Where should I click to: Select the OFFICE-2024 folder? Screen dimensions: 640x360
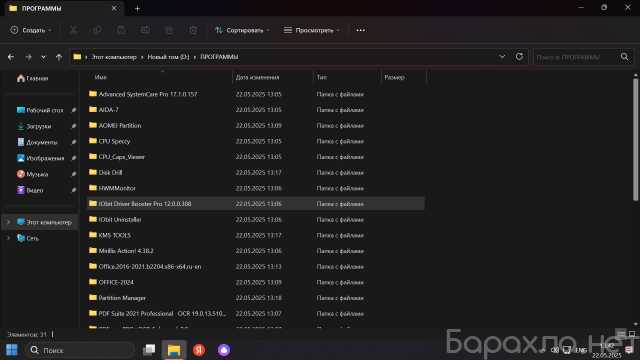click(x=256, y=282)
